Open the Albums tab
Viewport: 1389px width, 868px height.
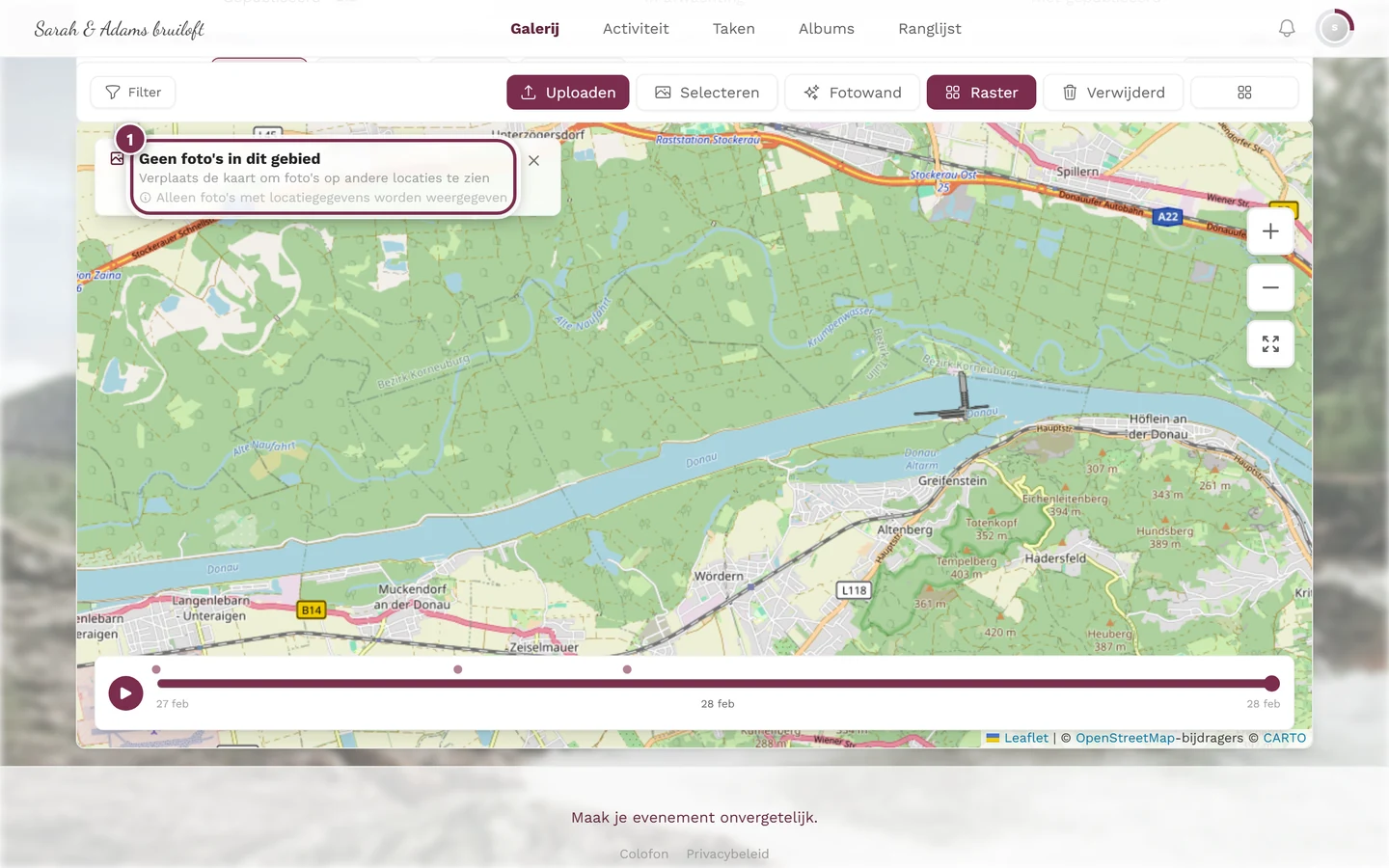tap(827, 29)
